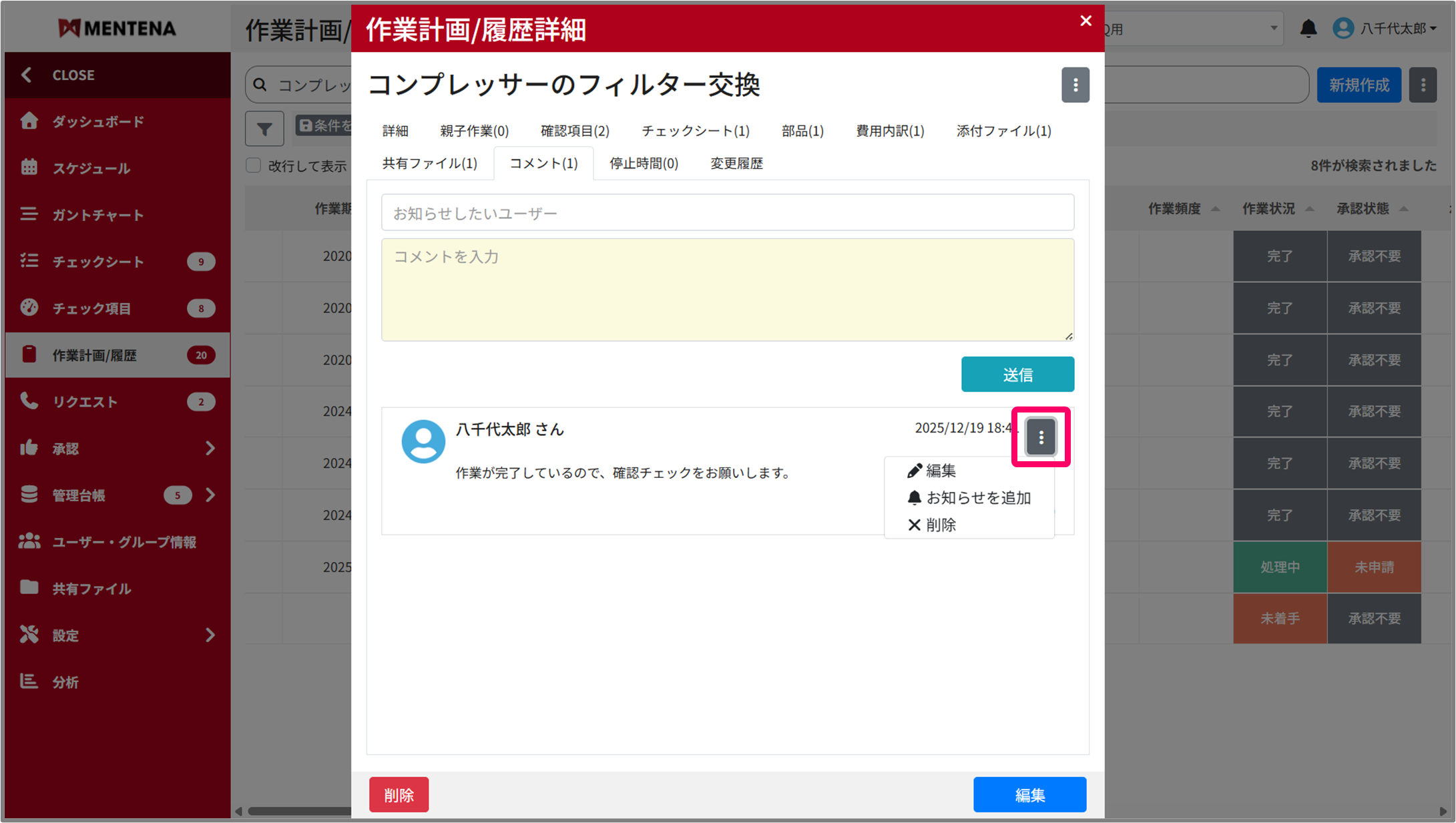Open the three-dot menu beside the work title

[x=1075, y=85]
